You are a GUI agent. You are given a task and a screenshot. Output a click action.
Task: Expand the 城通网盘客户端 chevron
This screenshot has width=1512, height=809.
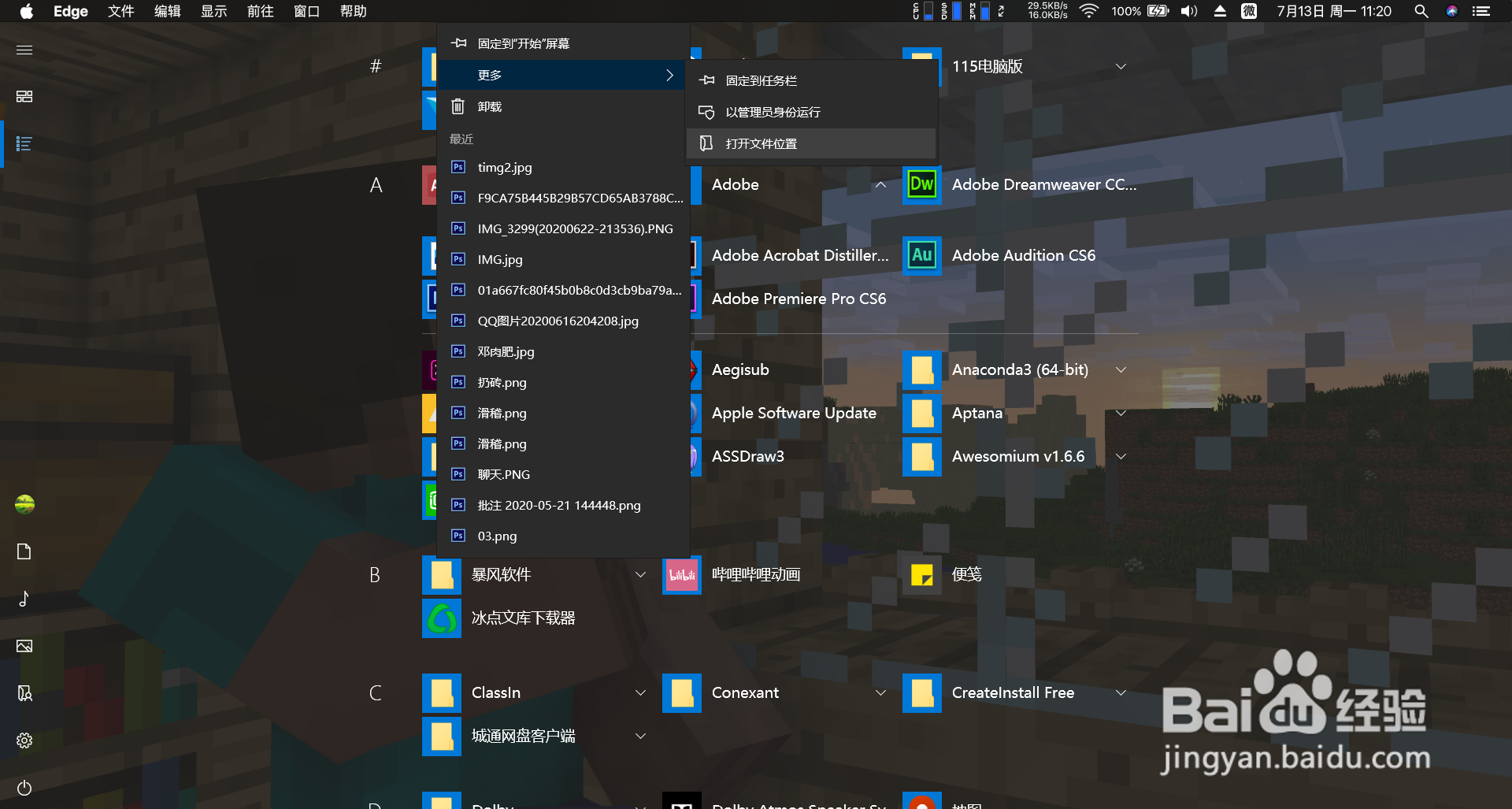click(640, 737)
